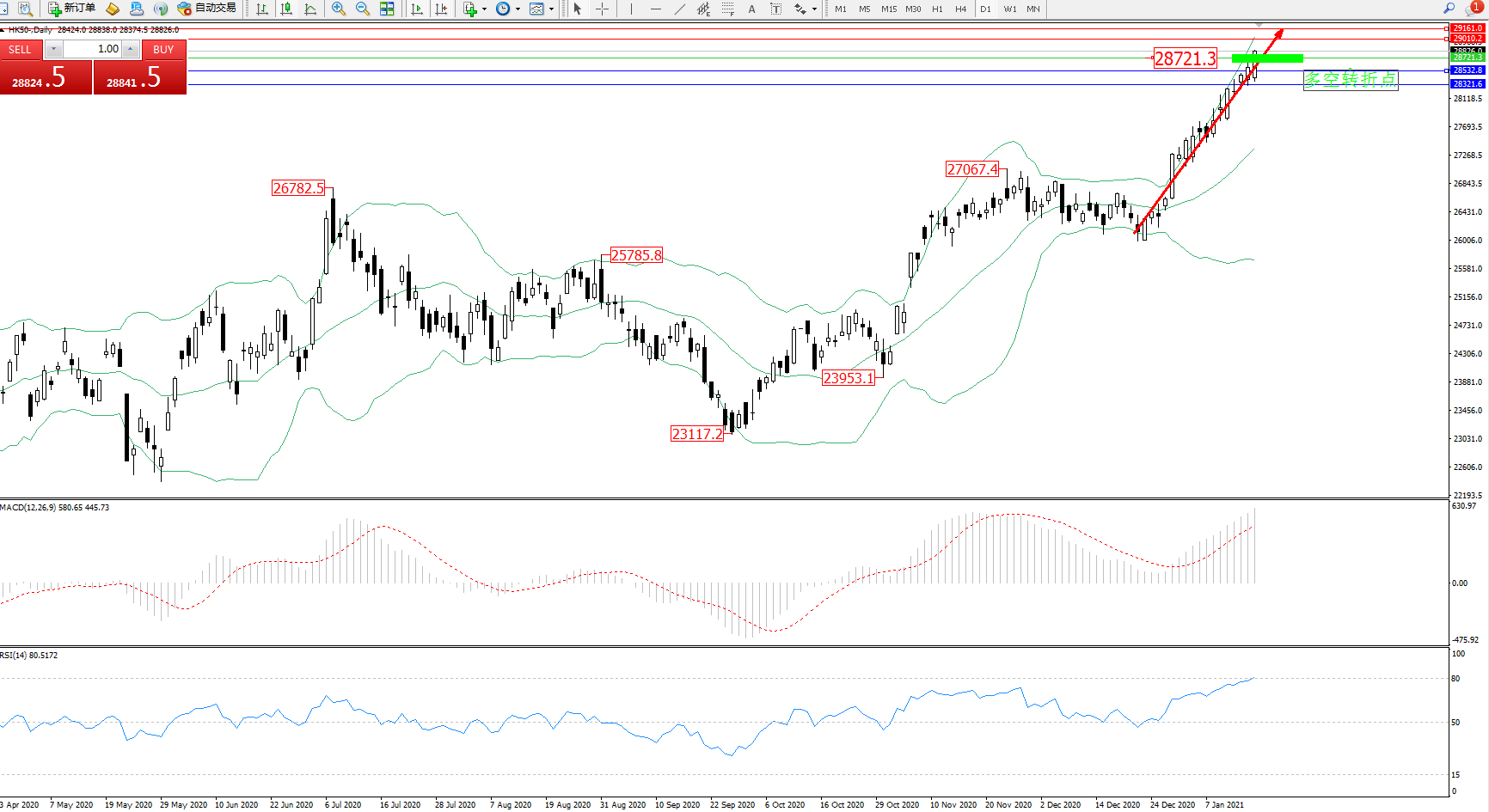Switch to the H4 timeframe
The width and height of the screenshot is (1489, 812).
(961, 9)
